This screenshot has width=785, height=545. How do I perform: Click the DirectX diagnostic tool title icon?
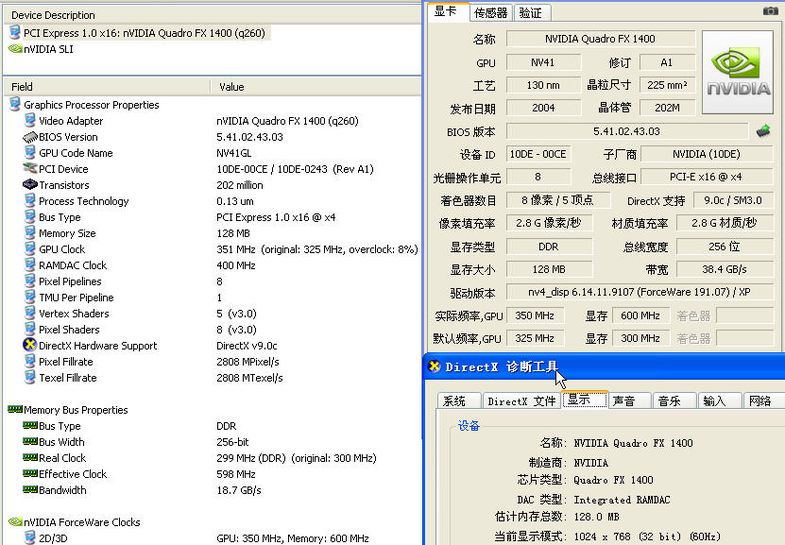click(x=434, y=366)
